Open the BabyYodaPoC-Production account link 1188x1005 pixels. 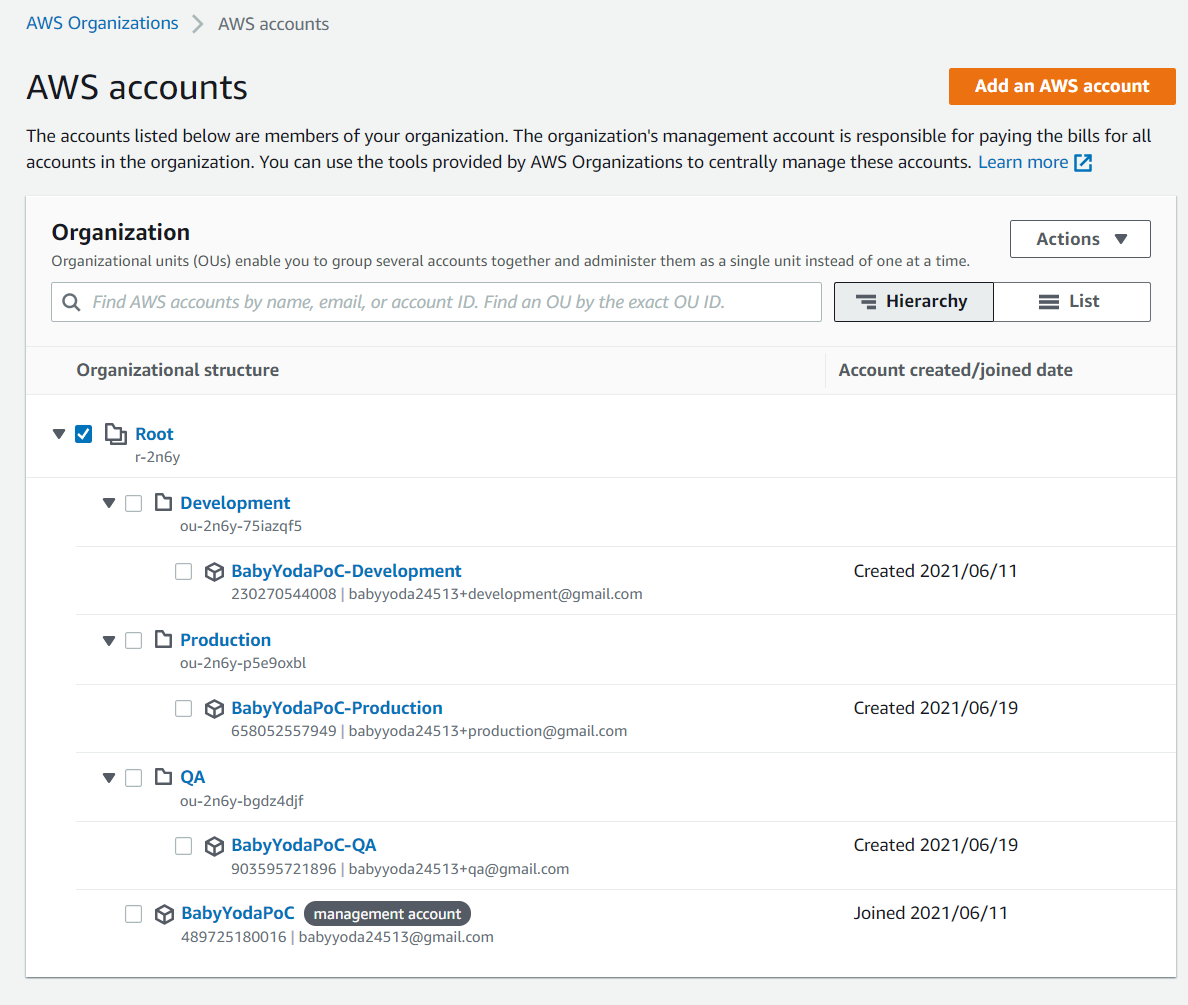tap(336, 708)
